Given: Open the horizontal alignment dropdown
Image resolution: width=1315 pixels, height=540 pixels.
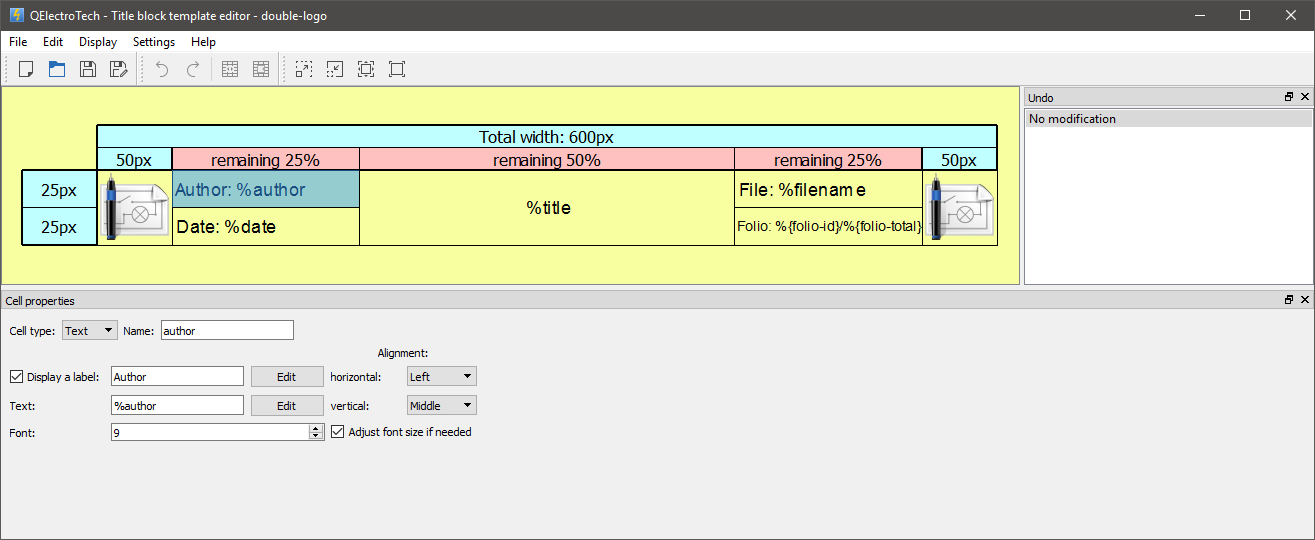Looking at the screenshot, I should 442,377.
